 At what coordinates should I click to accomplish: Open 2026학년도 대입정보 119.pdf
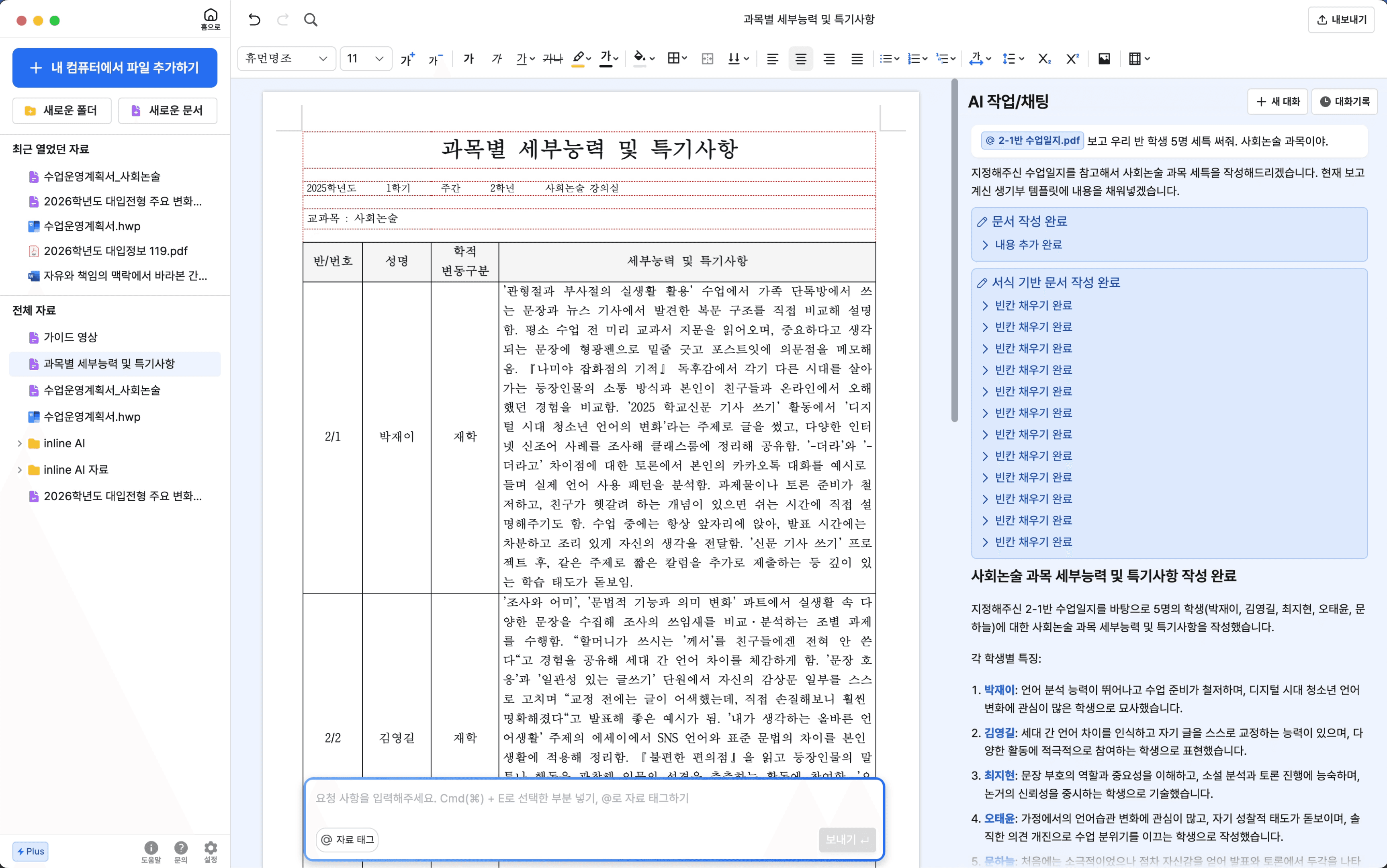[115, 251]
